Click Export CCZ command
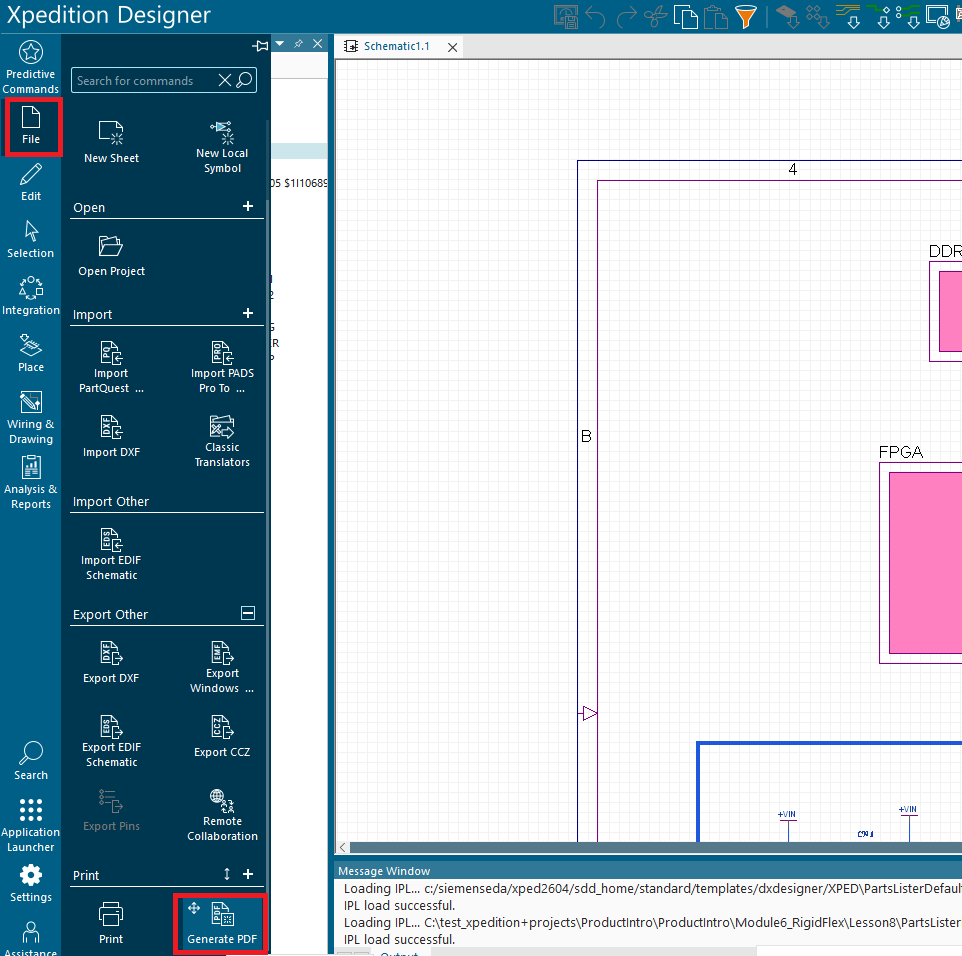Image resolution: width=962 pixels, height=956 pixels. [x=222, y=736]
